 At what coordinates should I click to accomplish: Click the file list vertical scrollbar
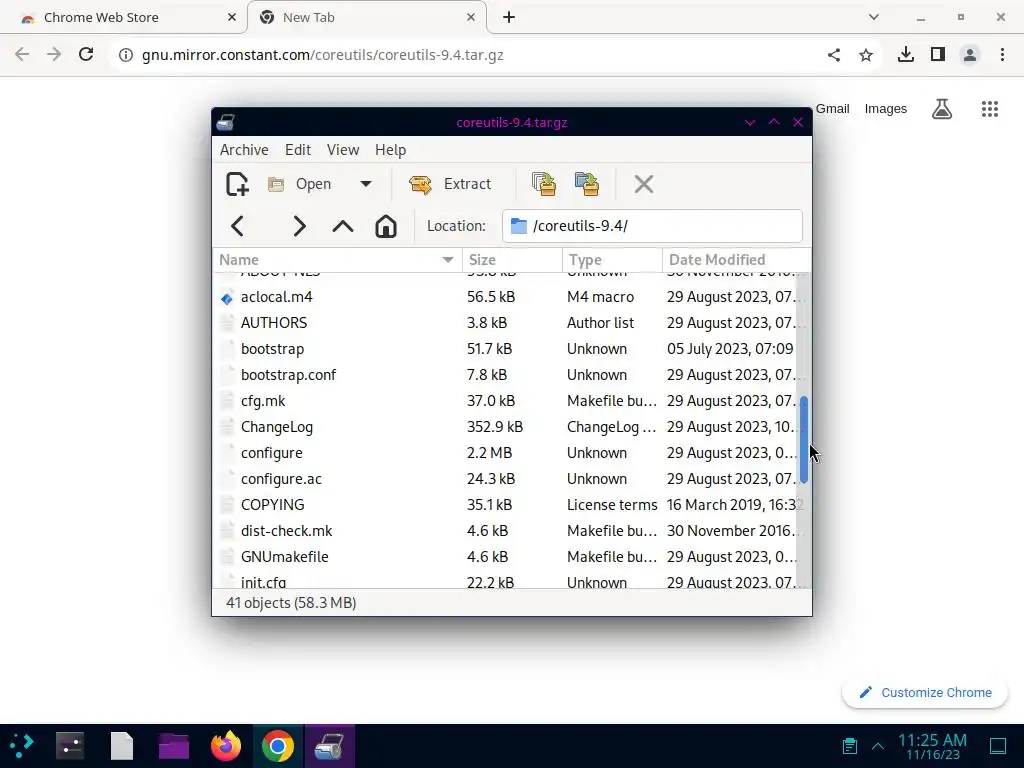(804, 440)
